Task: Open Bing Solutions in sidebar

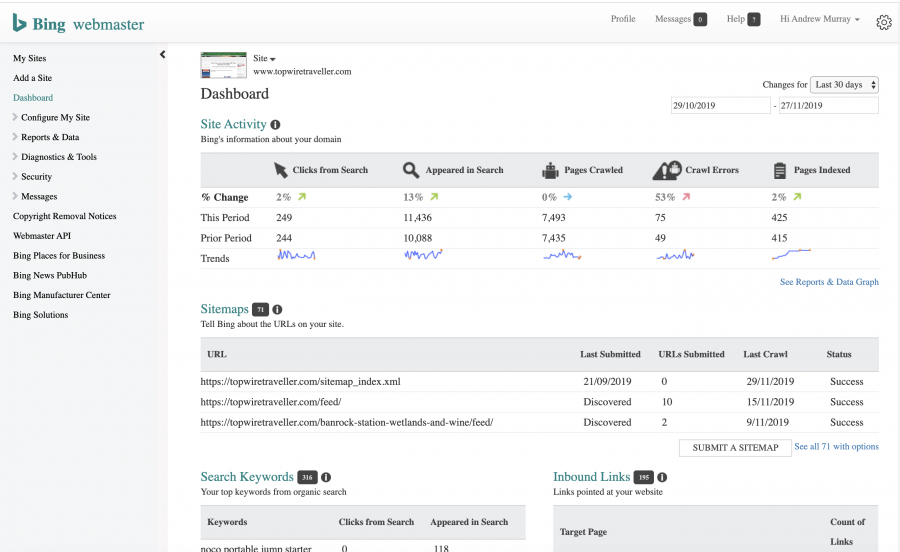Action: (x=40, y=315)
